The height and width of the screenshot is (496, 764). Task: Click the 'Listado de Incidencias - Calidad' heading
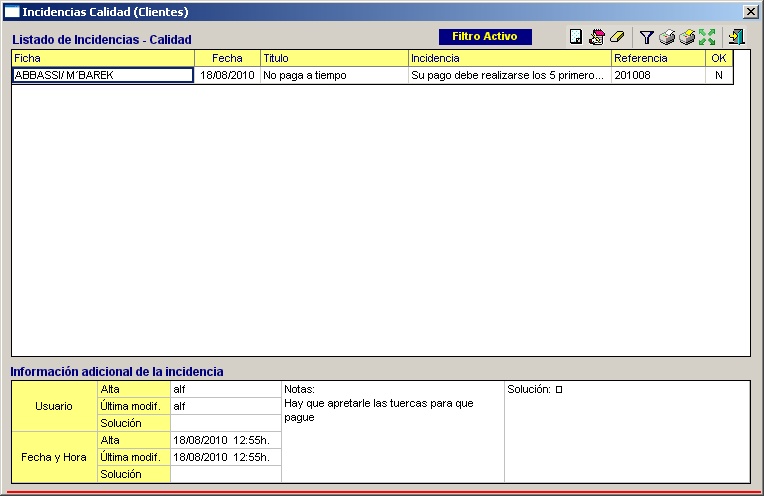point(102,39)
